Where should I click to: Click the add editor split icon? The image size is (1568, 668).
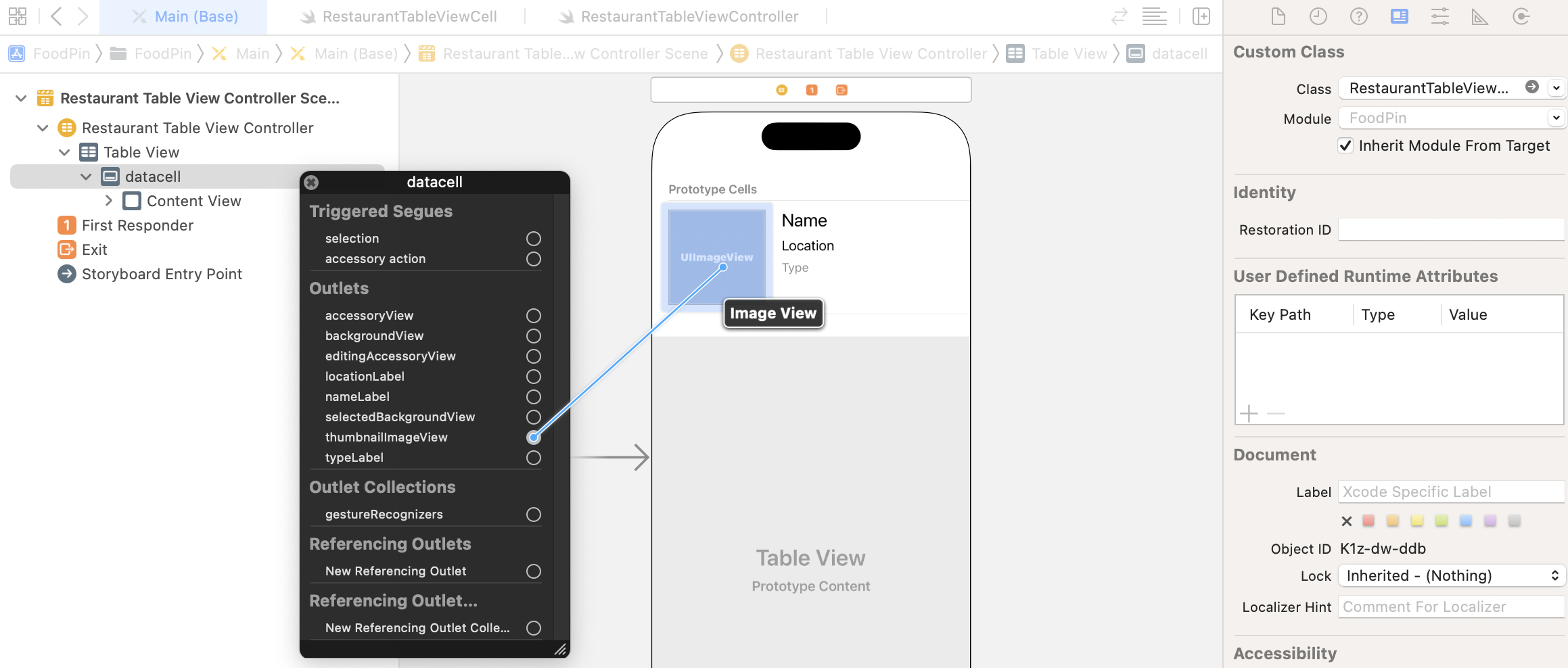[x=1201, y=16]
